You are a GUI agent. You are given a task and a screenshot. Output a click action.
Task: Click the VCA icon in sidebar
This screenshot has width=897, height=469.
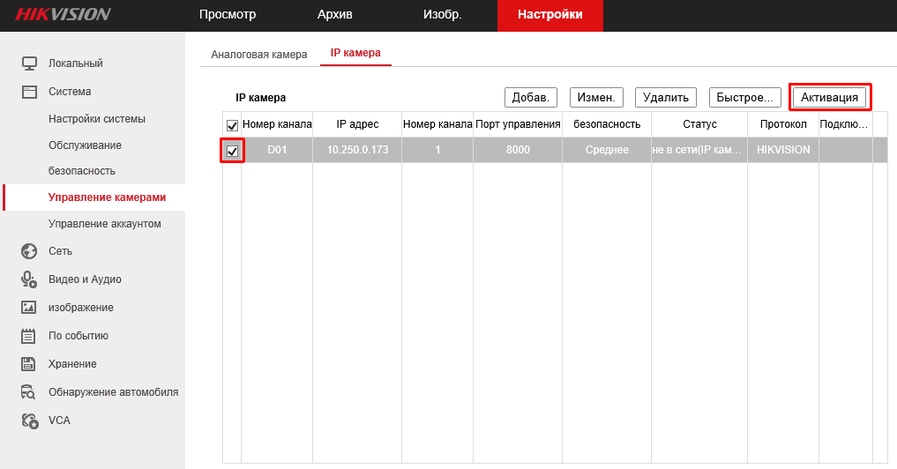click(x=30, y=420)
